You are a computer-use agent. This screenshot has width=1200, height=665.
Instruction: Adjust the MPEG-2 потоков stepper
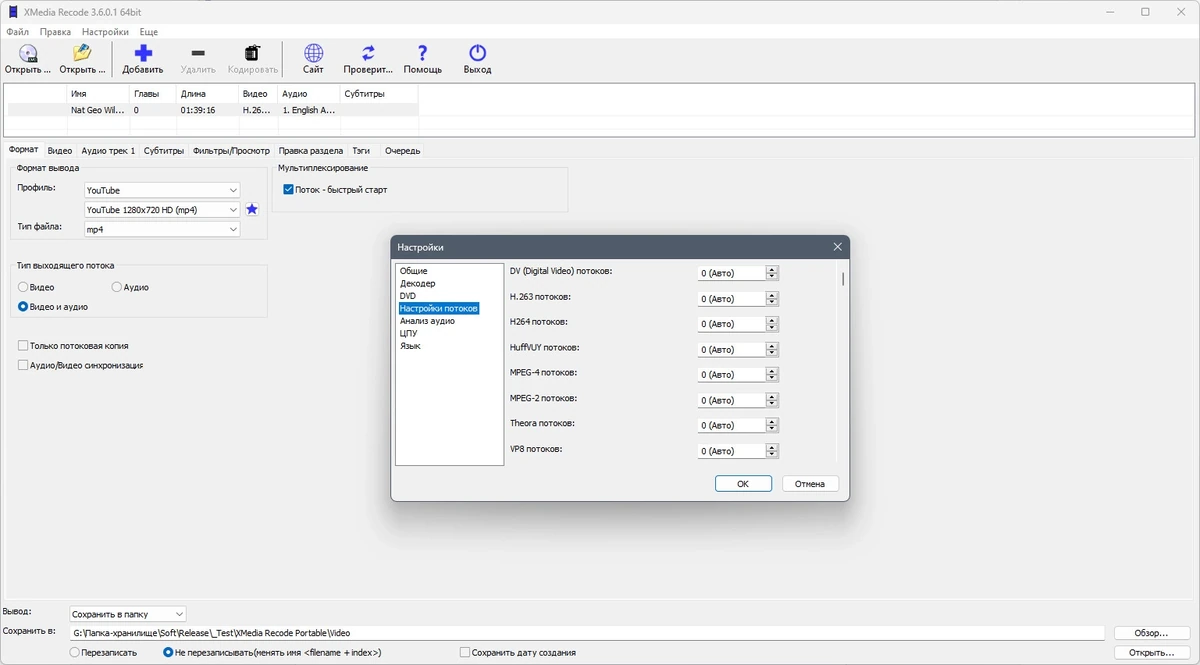point(771,400)
